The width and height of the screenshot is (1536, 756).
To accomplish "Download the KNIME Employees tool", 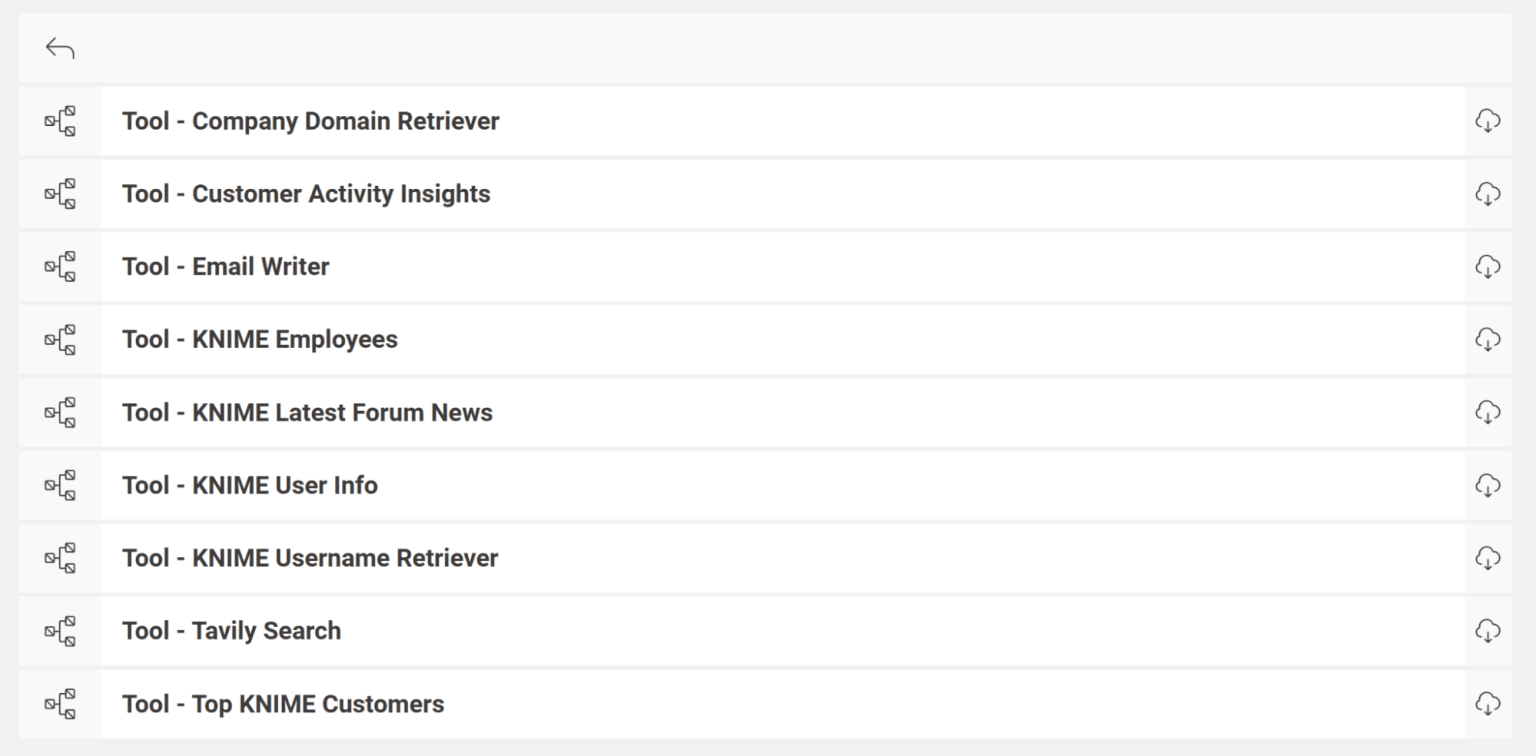I will click(x=1488, y=340).
